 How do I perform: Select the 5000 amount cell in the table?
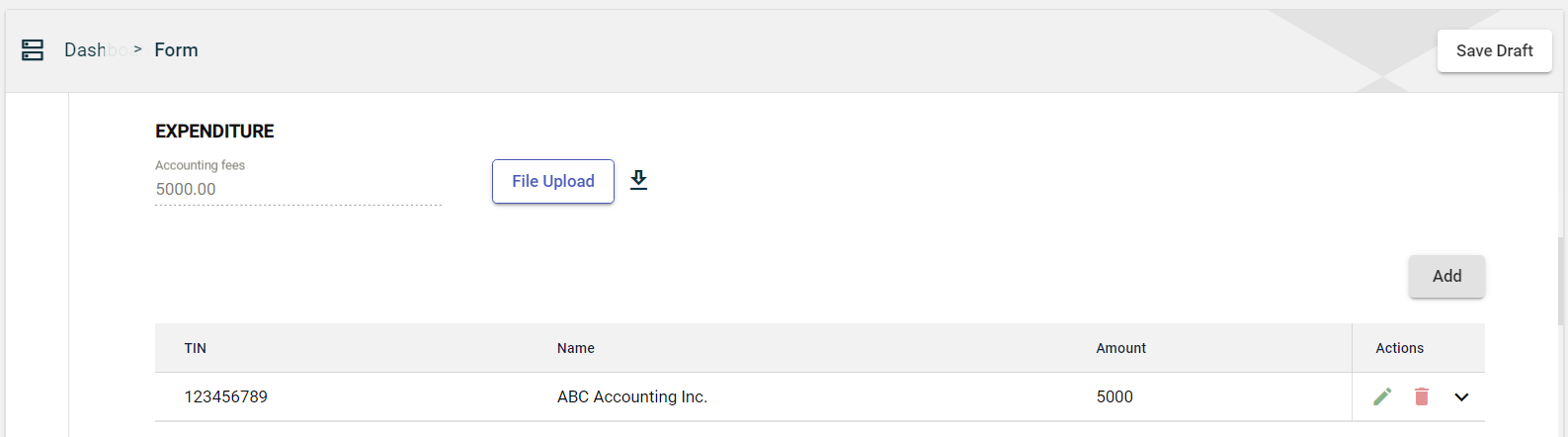point(1114,396)
